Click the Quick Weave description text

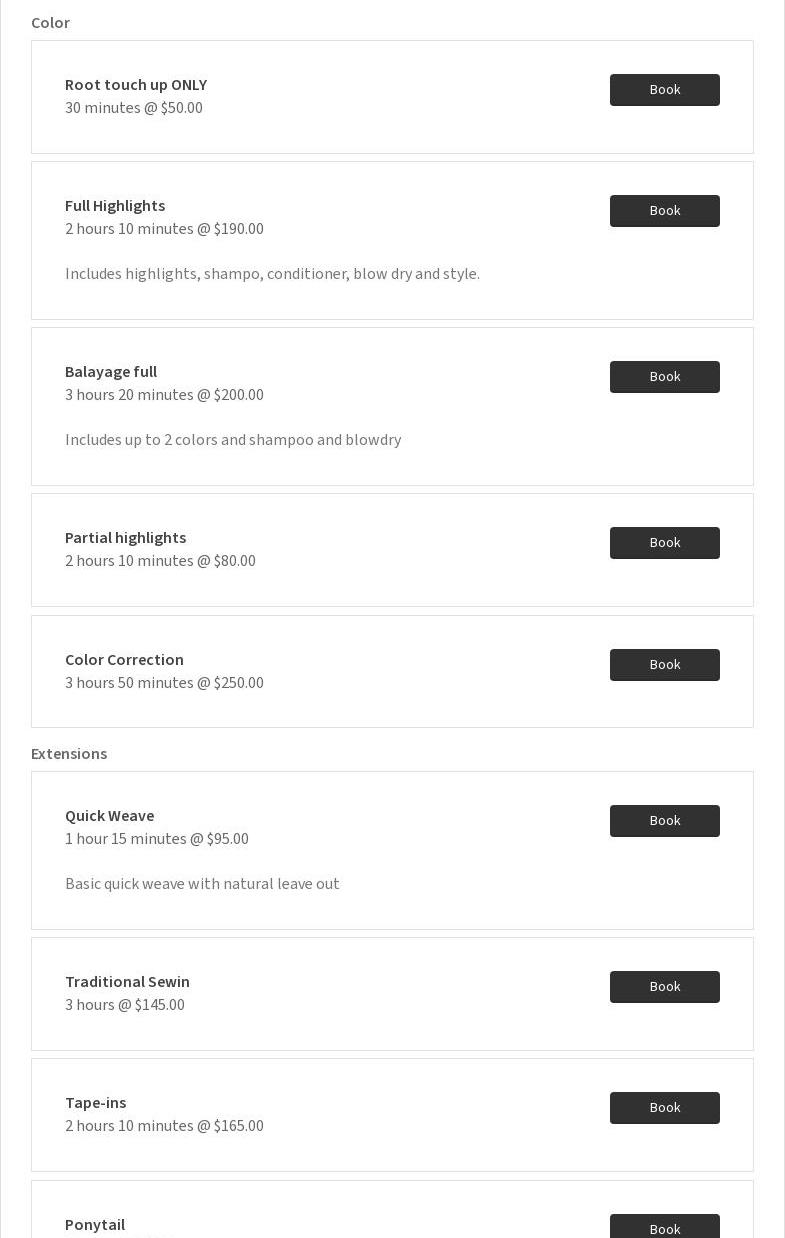coord(202,884)
